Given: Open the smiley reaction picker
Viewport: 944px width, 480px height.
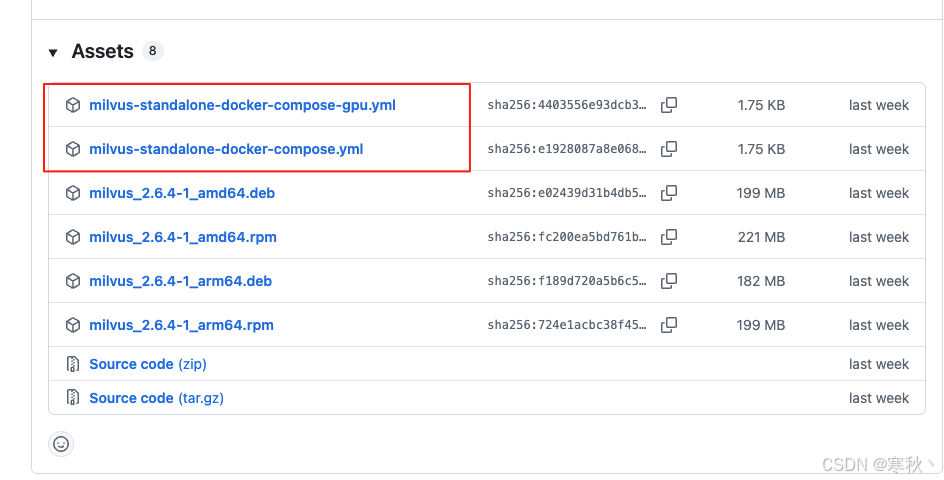Looking at the screenshot, I should [61, 444].
